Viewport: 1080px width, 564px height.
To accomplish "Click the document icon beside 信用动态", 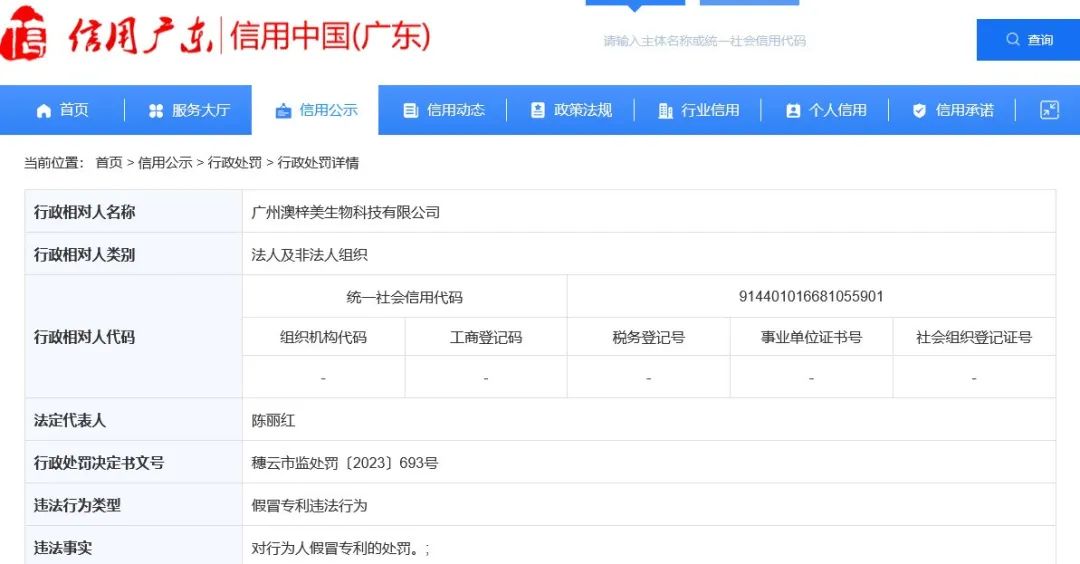I will coord(411,111).
